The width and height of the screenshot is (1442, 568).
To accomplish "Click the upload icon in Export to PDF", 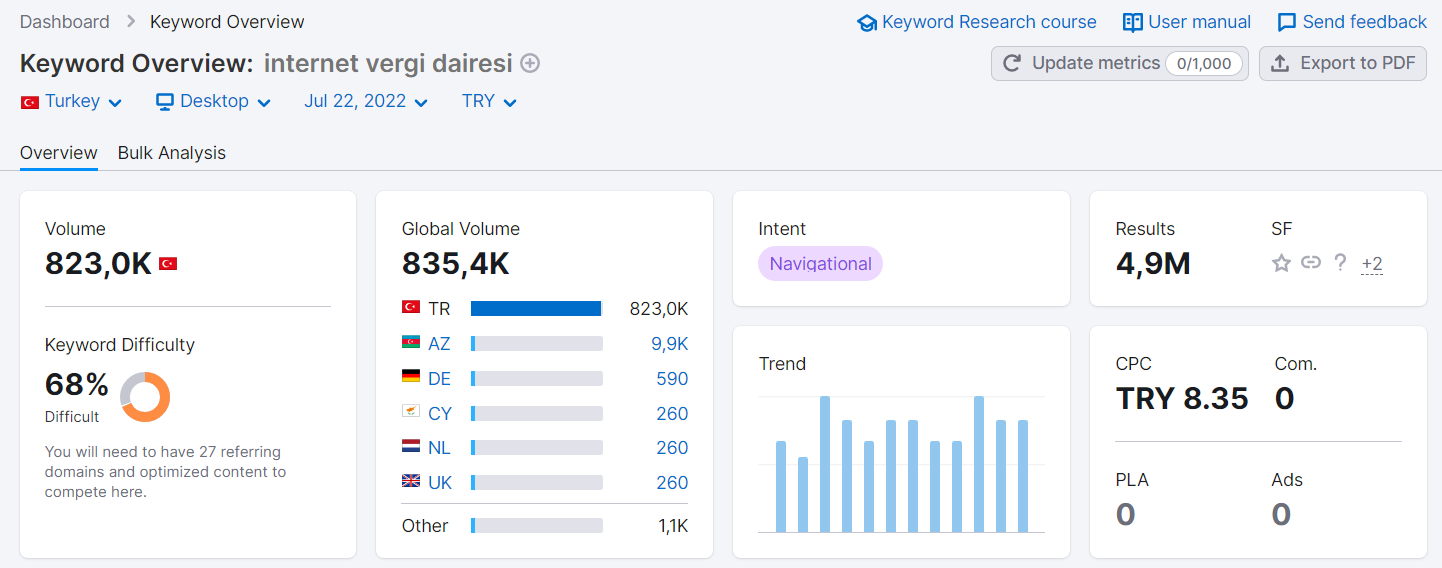I will click(x=1279, y=63).
